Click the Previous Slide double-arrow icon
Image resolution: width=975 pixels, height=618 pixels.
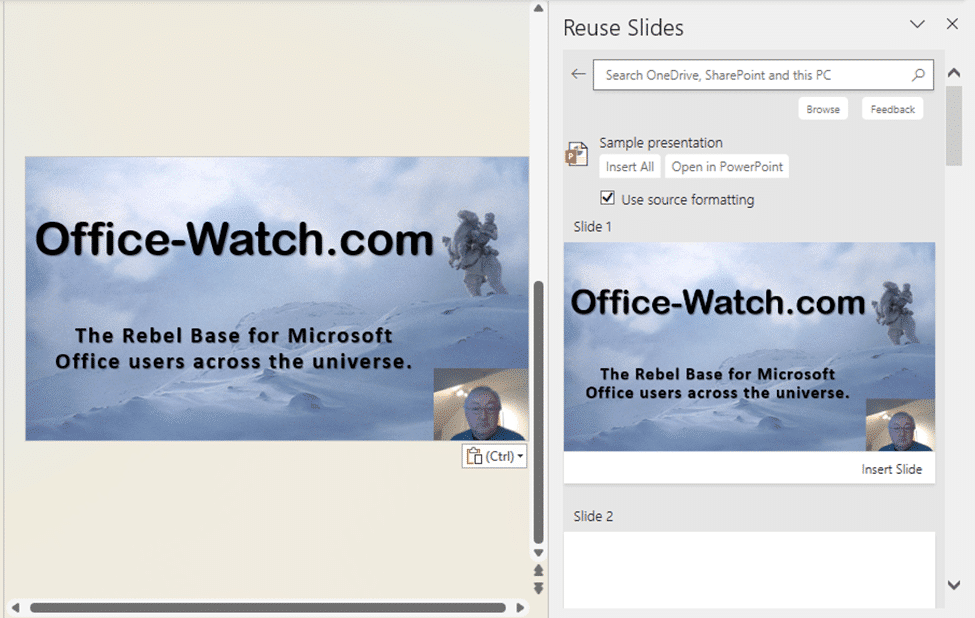pos(538,571)
